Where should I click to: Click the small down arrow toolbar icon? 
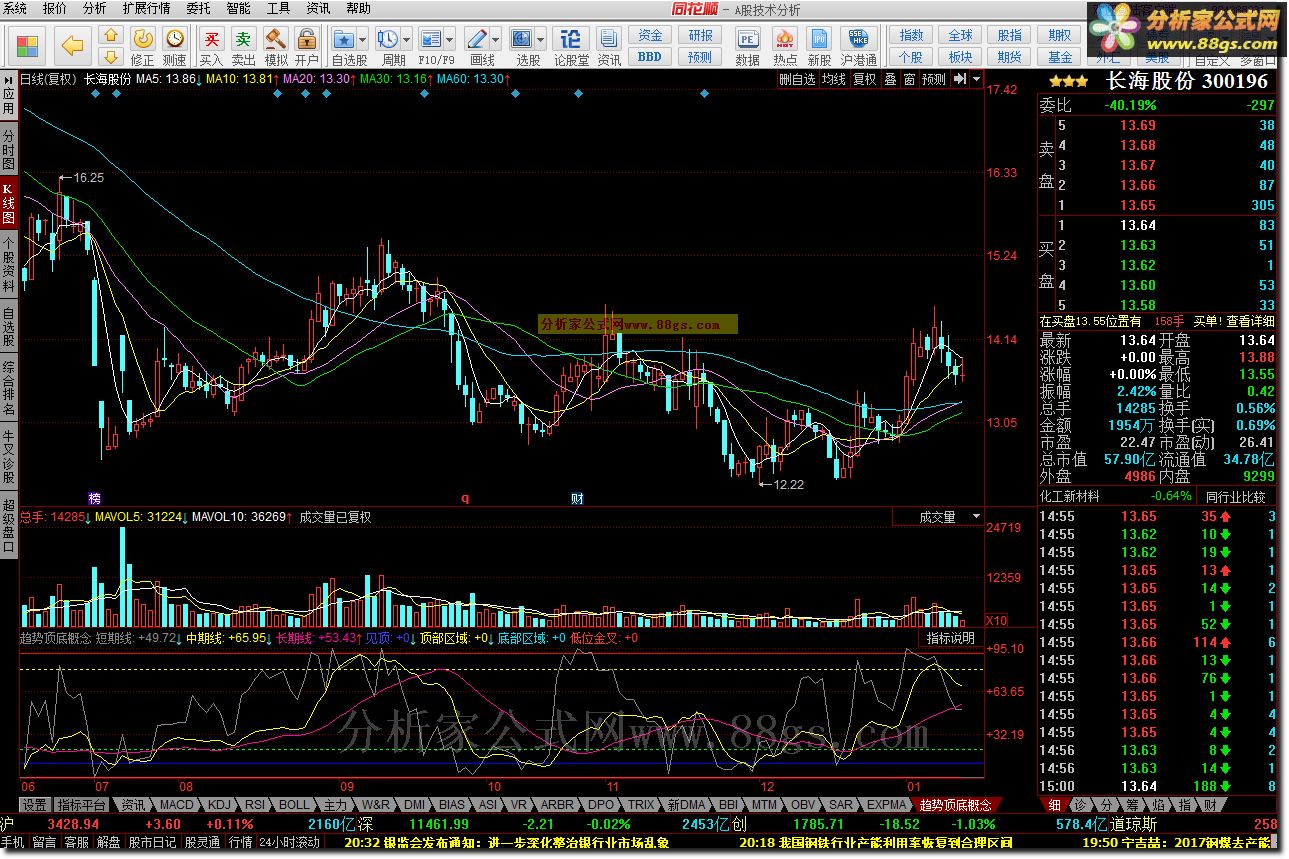pos(111,55)
